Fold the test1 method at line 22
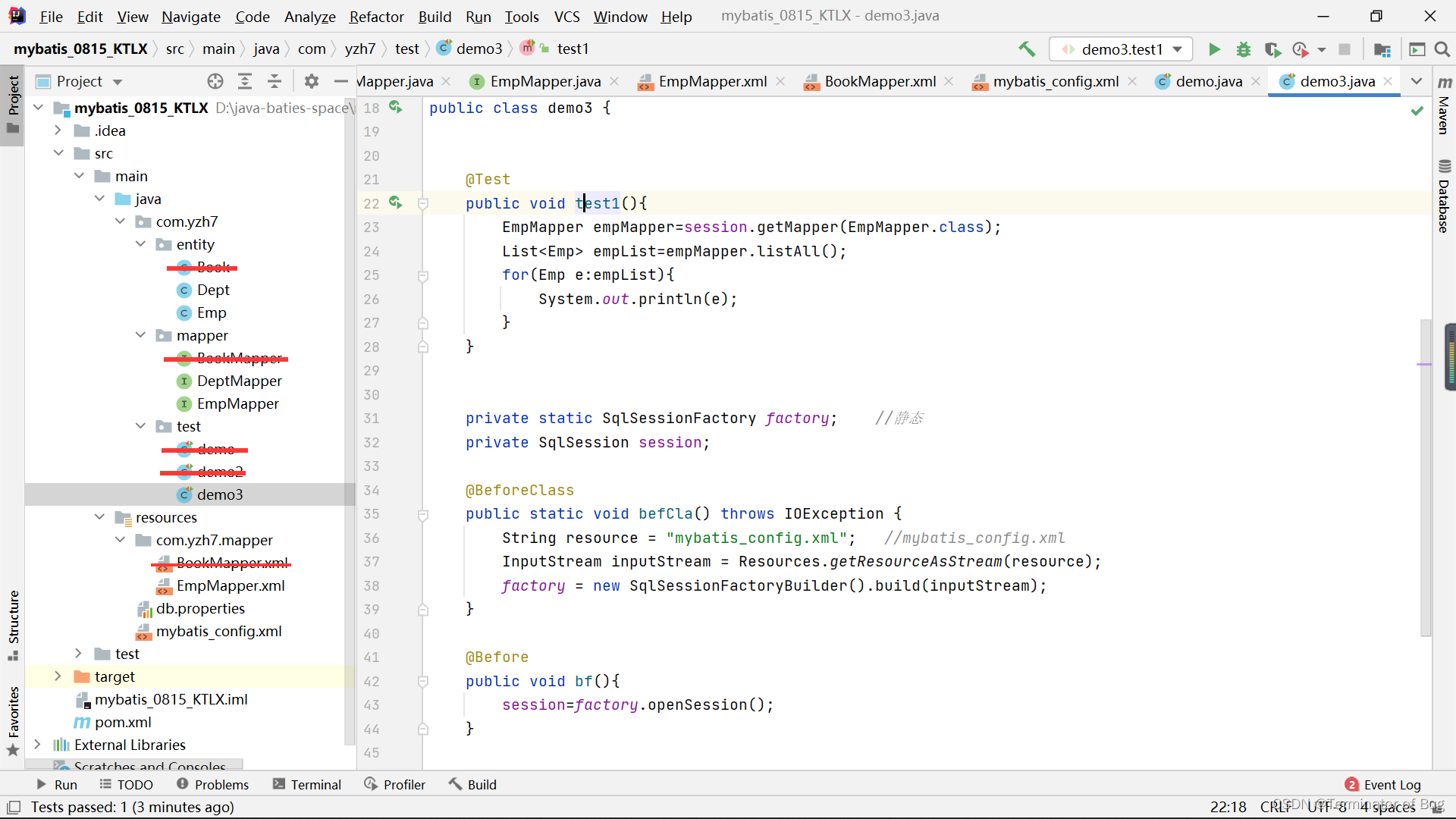Screen dimensions: 1456x819 pyautogui.click(x=423, y=203)
